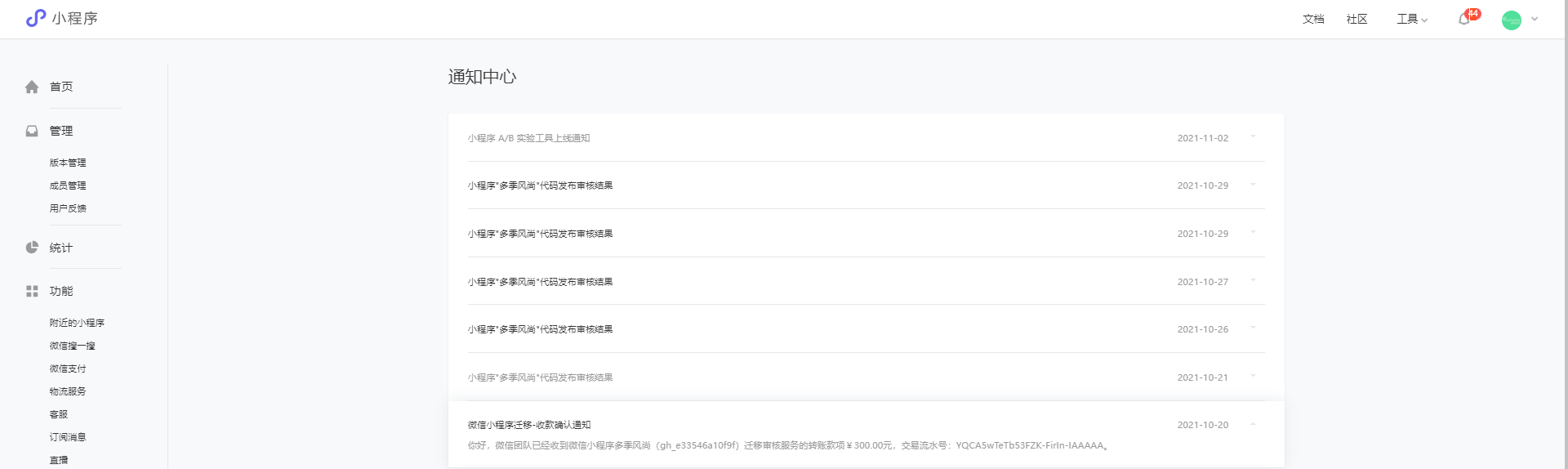Click the green account avatar
This screenshot has width=1568, height=469.
(1512, 20)
